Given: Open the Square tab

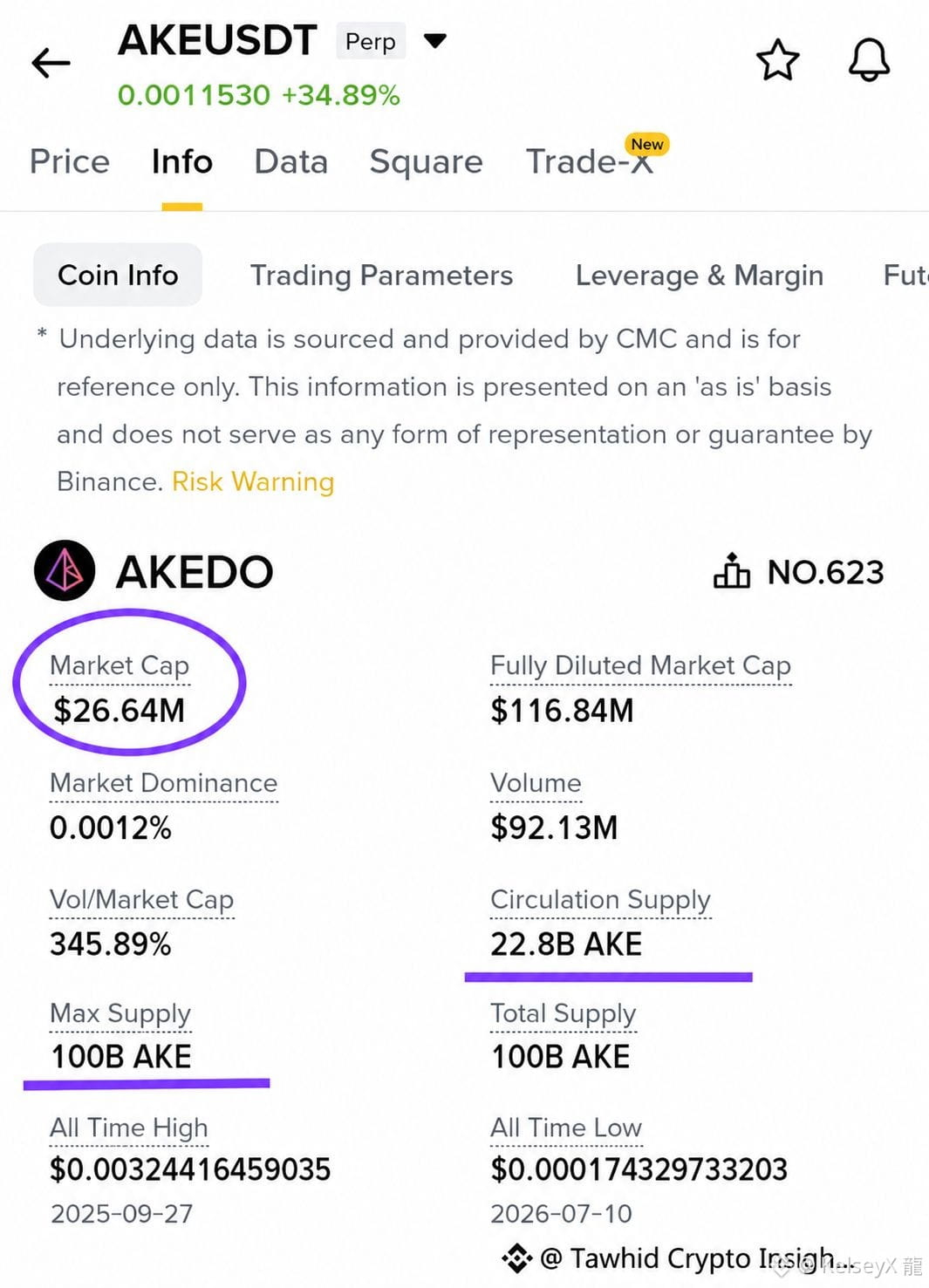Looking at the screenshot, I should (x=426, y=162).
